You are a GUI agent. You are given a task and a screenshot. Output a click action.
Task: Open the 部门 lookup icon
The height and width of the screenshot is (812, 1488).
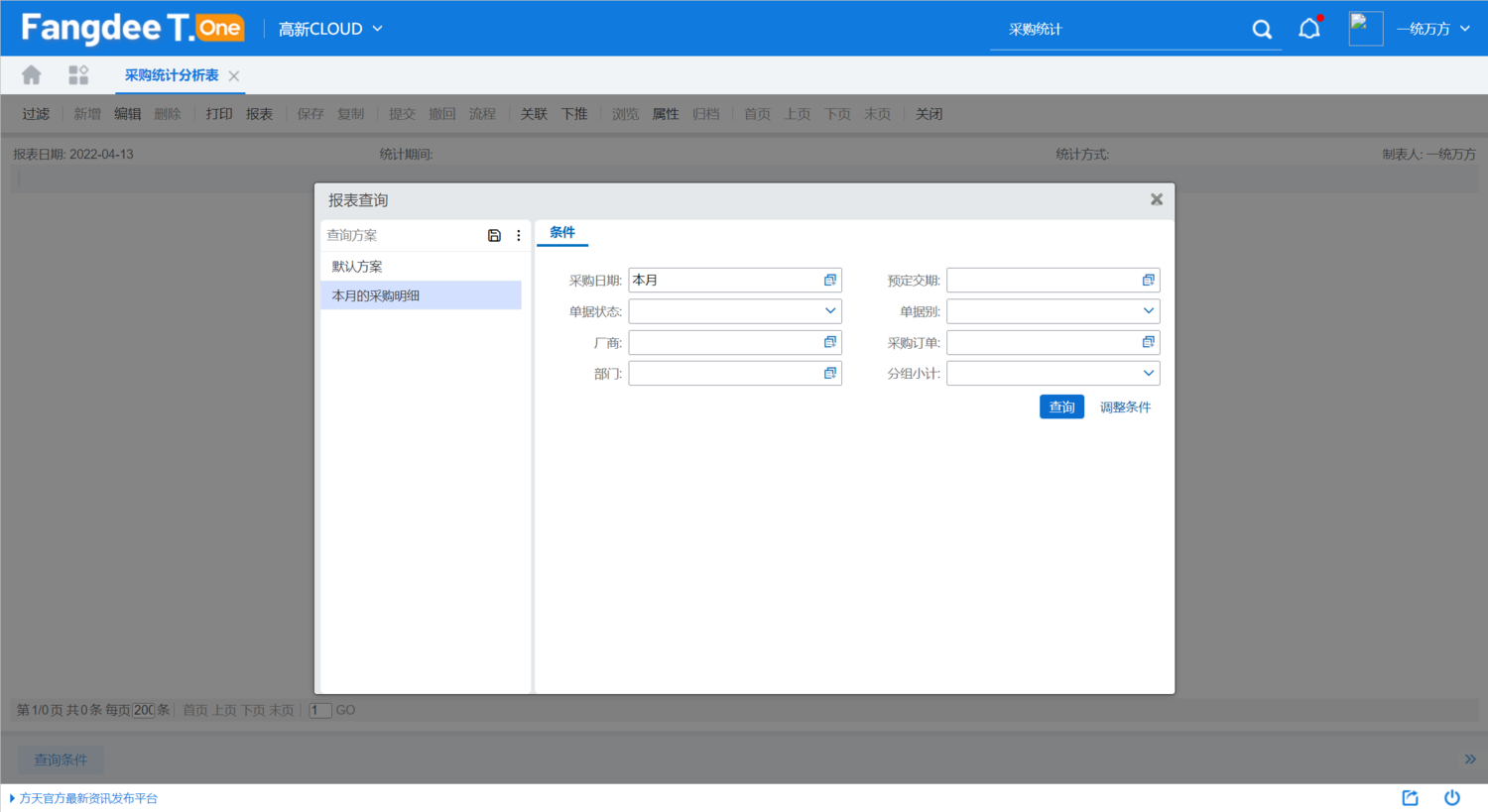830,374
